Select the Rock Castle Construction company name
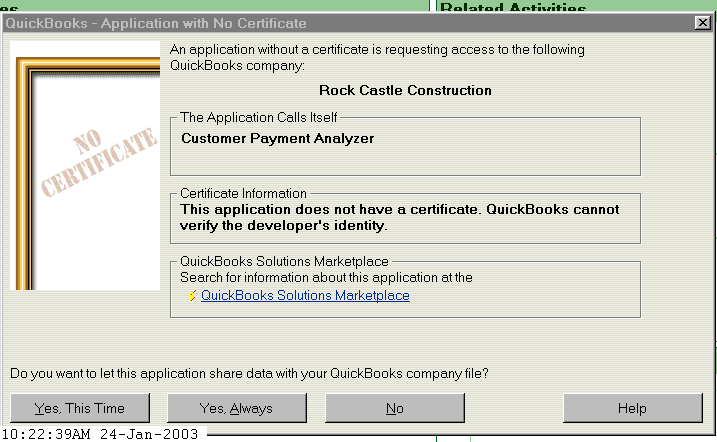The image size is (717, 442). (405, 91)
